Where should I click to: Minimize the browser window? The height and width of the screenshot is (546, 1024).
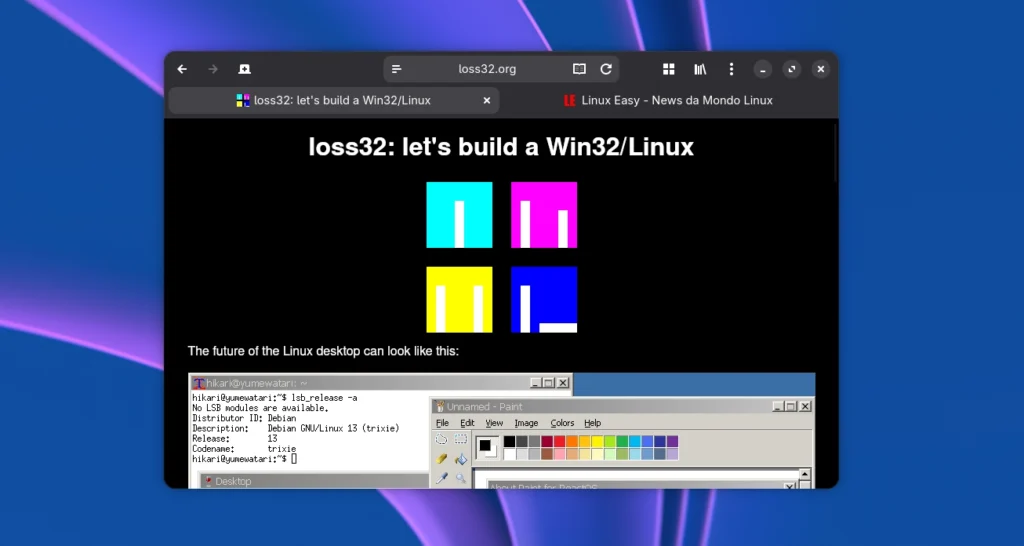(762, 69)
